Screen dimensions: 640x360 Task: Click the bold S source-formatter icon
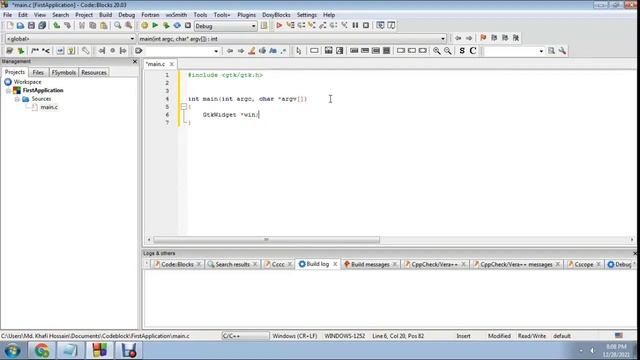click(462, 51)
